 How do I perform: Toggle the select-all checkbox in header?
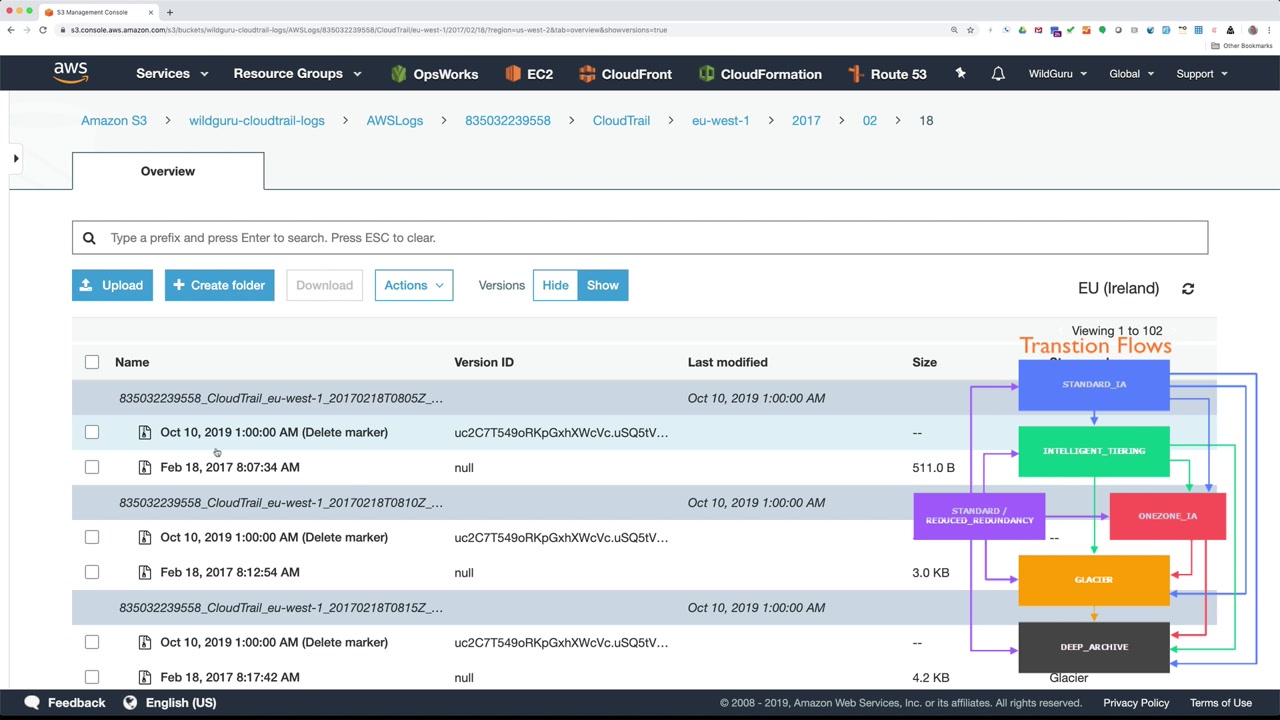92,362
